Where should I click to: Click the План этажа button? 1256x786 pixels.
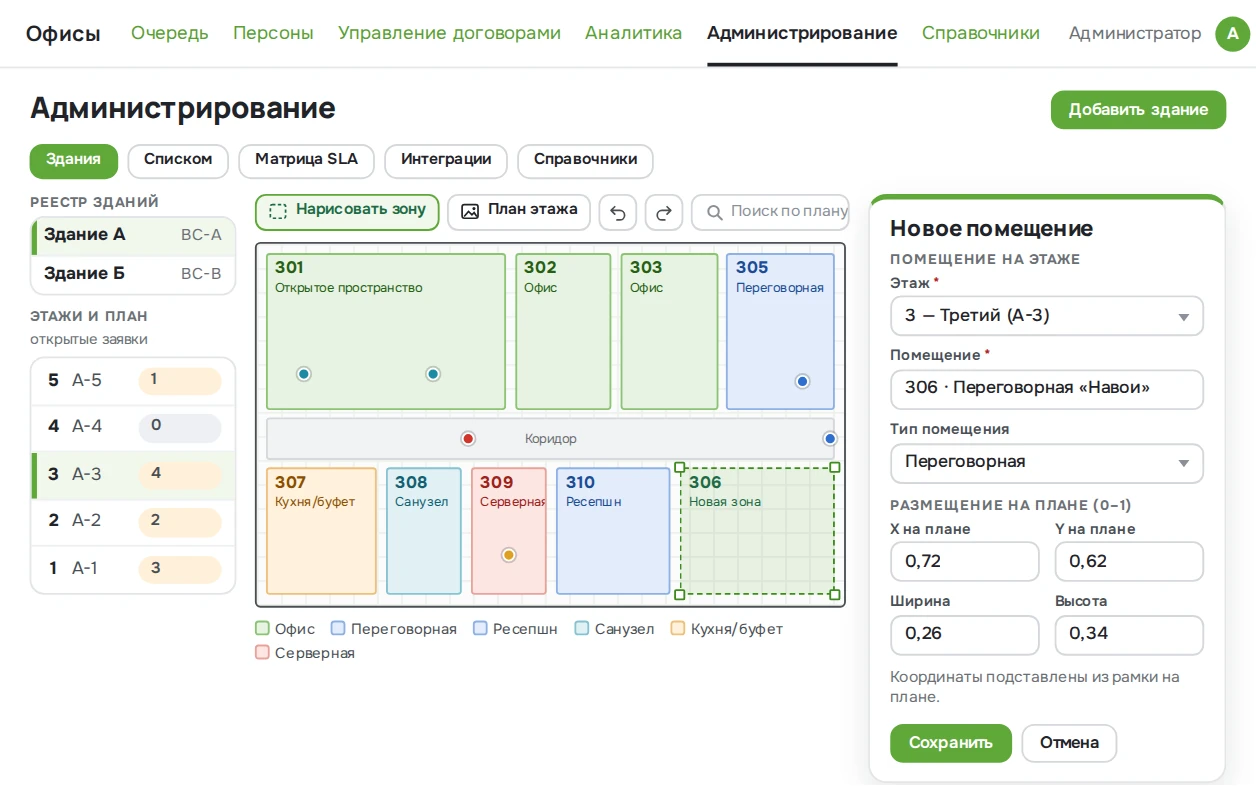519,211
